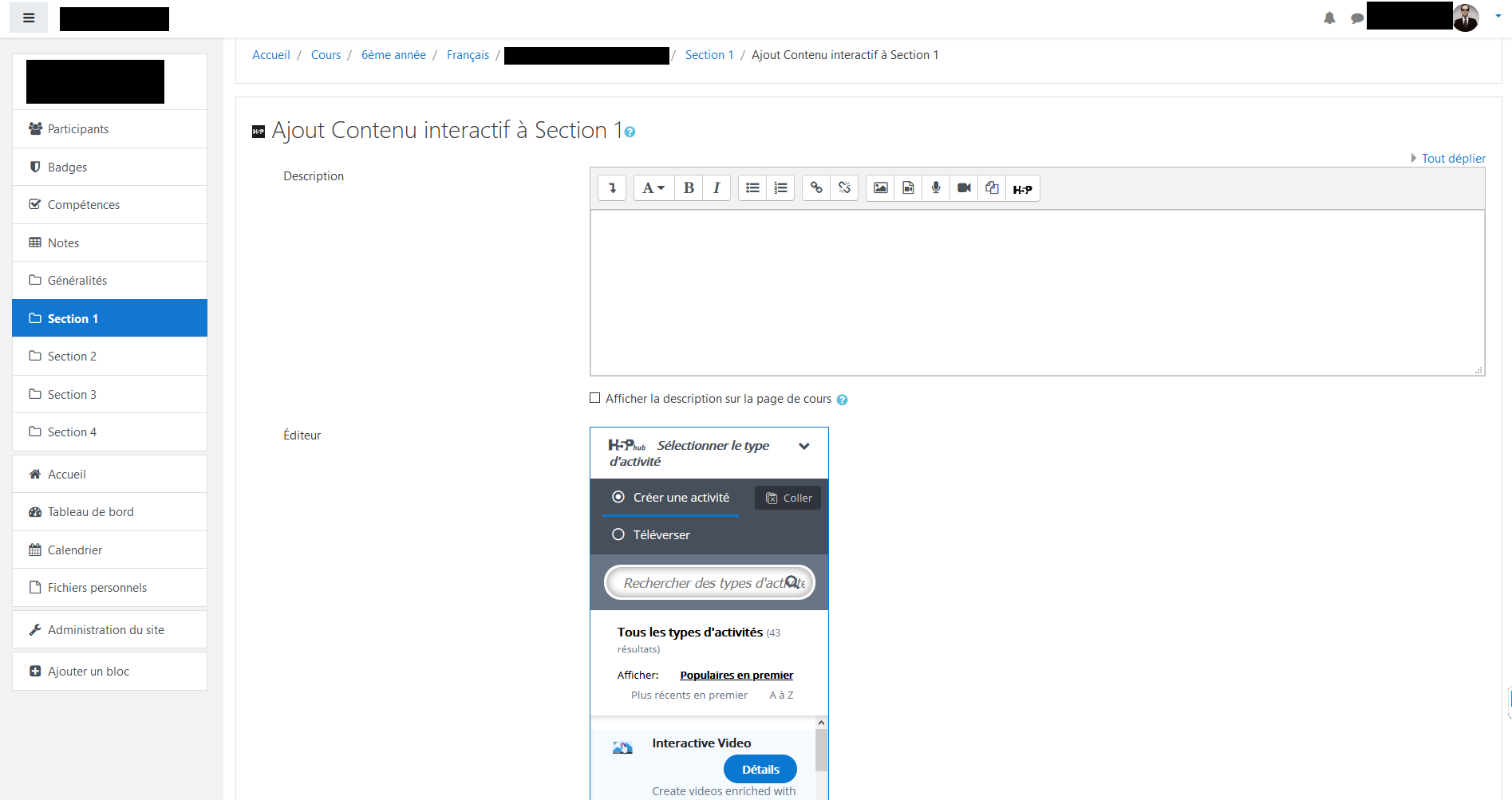Click the Interactive Video thumbnail icon
The height and width of the screenshot is (800, 1512).
pyautogui.click(x=622, y=747)
